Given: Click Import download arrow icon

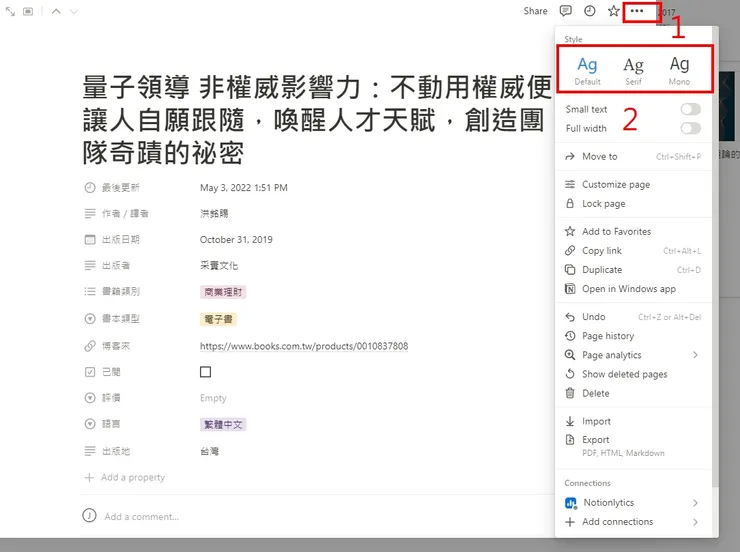Looking at the screenshot, I should coord(570,421).
